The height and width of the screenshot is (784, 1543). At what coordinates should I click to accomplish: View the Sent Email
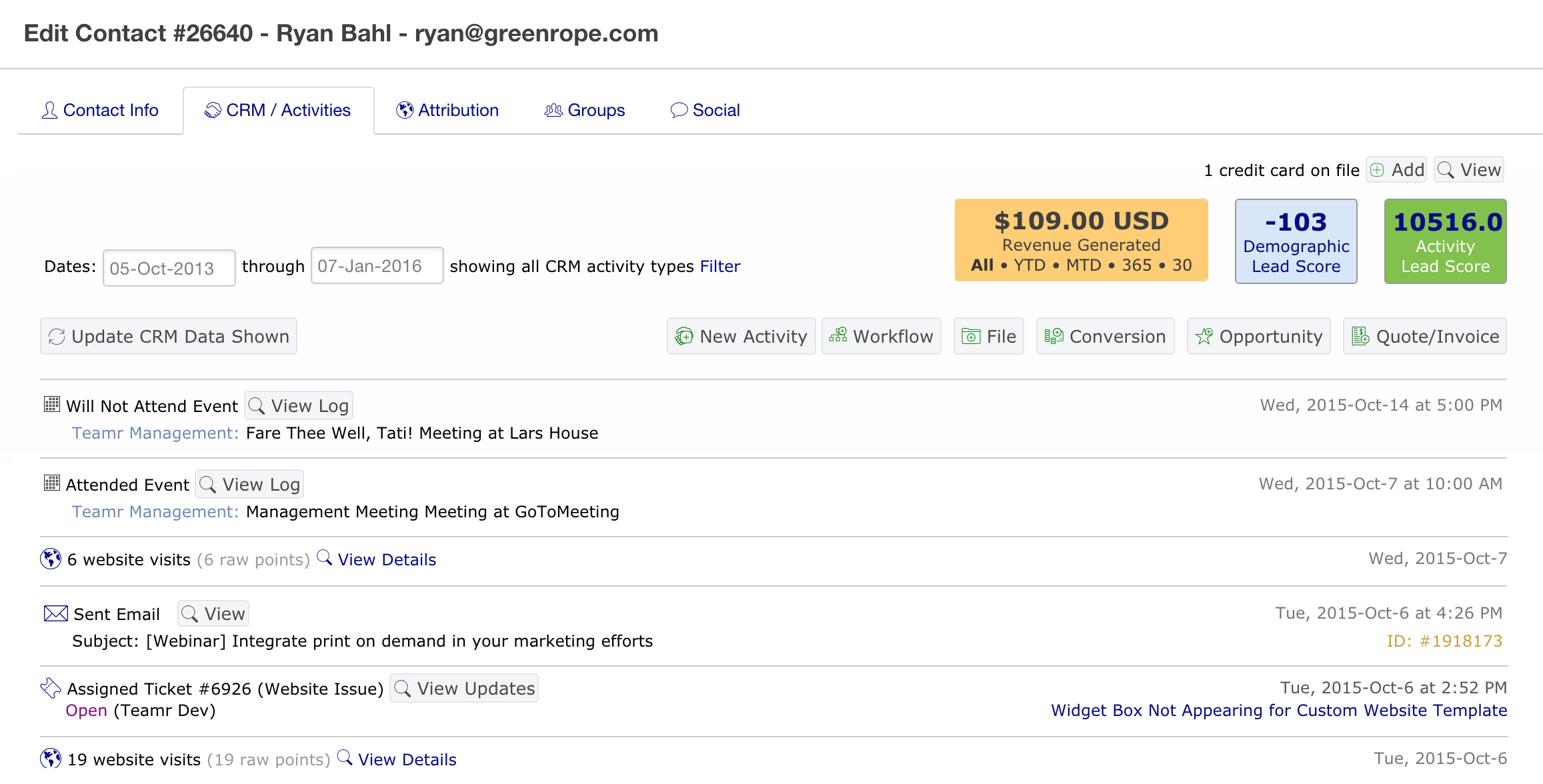tap(213, 614)
